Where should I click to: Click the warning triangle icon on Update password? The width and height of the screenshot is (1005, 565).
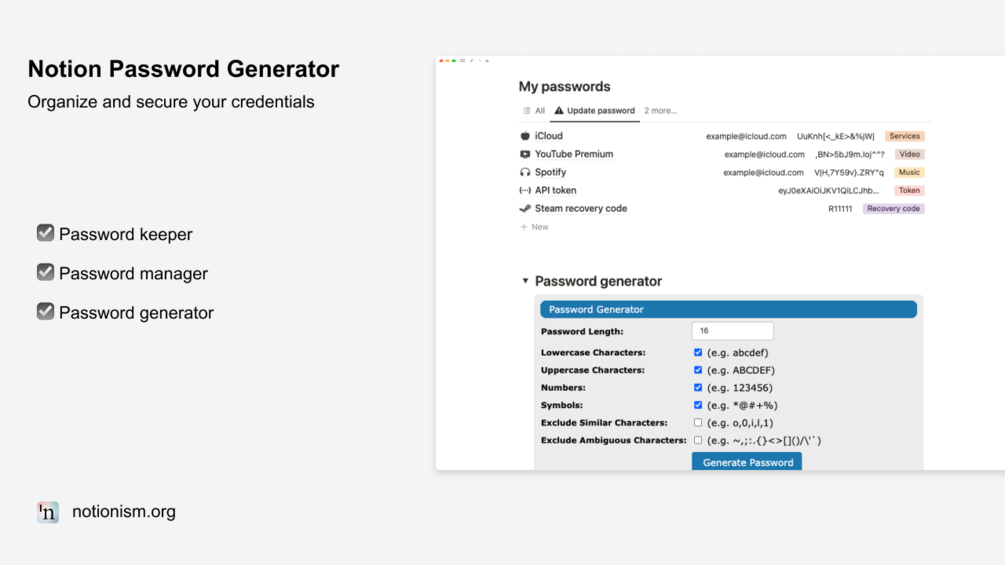[559, 111]
